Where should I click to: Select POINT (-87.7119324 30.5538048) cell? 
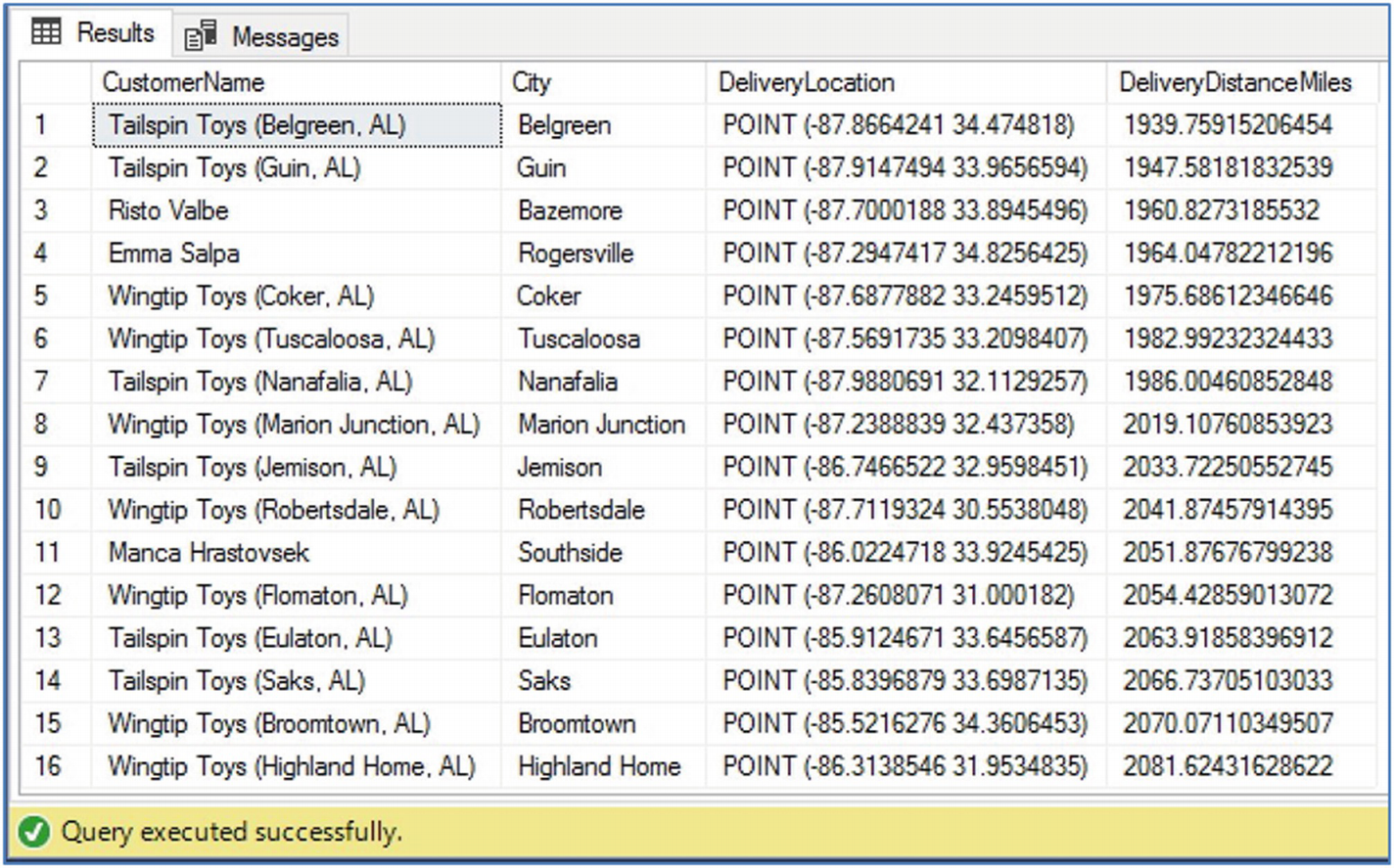click(906, 510)
